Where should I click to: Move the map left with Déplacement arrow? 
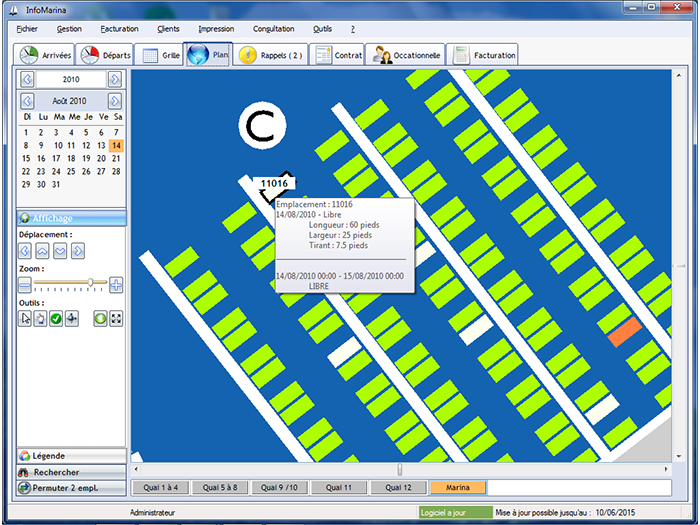pyautogui.click(x=26, y=250)
